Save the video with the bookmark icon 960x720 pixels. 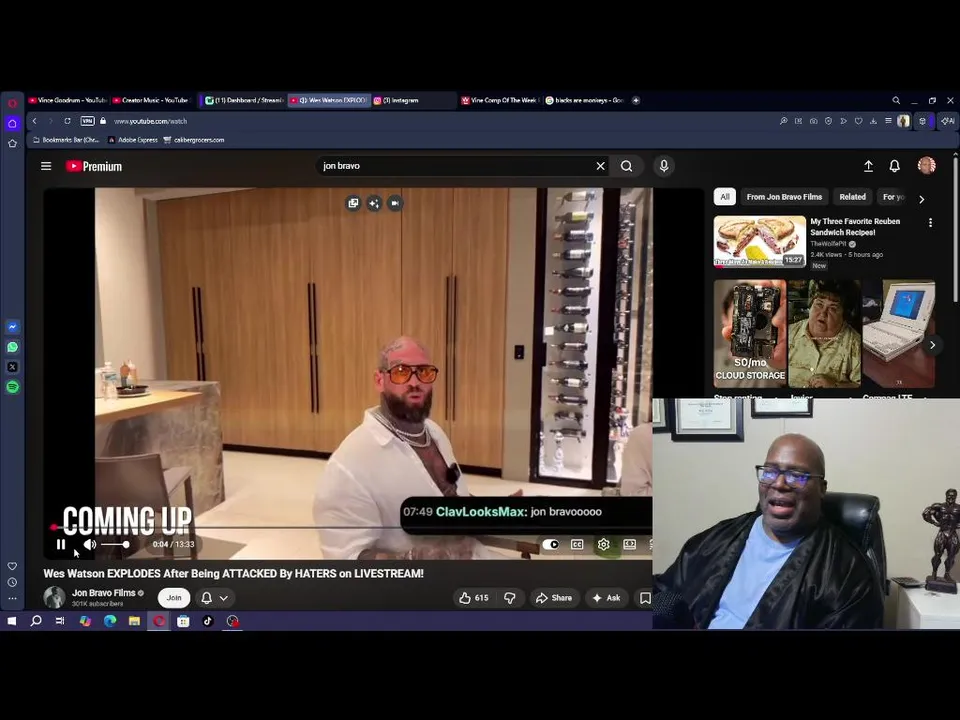[645, 598]
